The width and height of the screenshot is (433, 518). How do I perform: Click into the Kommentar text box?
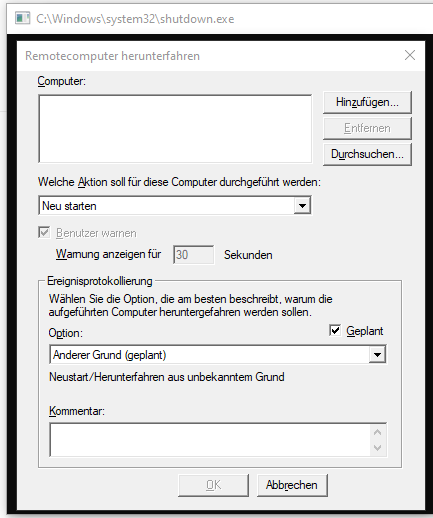pyautogui.click(x=210, y=440)
